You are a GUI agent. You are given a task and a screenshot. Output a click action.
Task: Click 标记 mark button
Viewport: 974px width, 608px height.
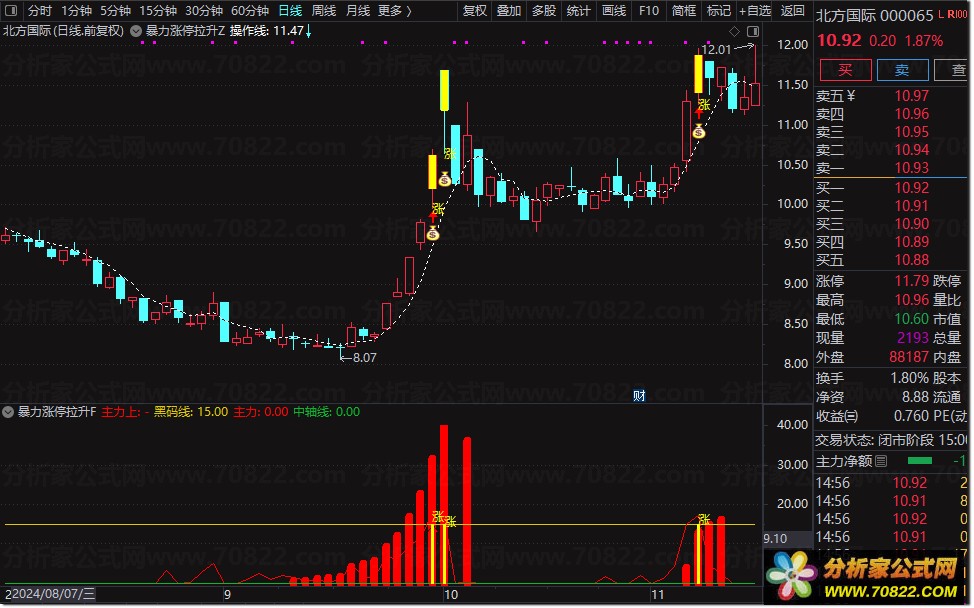(719, 11)
